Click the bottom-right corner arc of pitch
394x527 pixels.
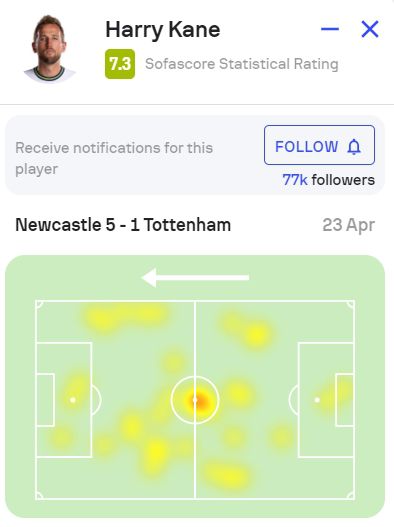[x=351, y=495]
